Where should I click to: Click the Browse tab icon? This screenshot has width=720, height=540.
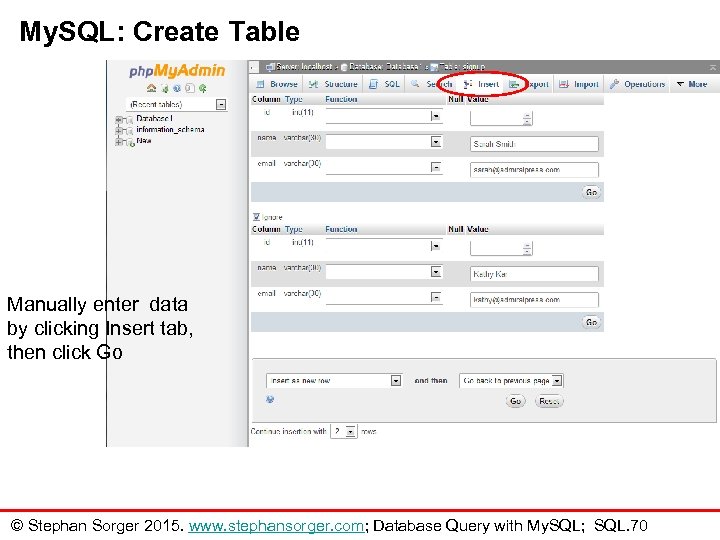coord(260,84)
